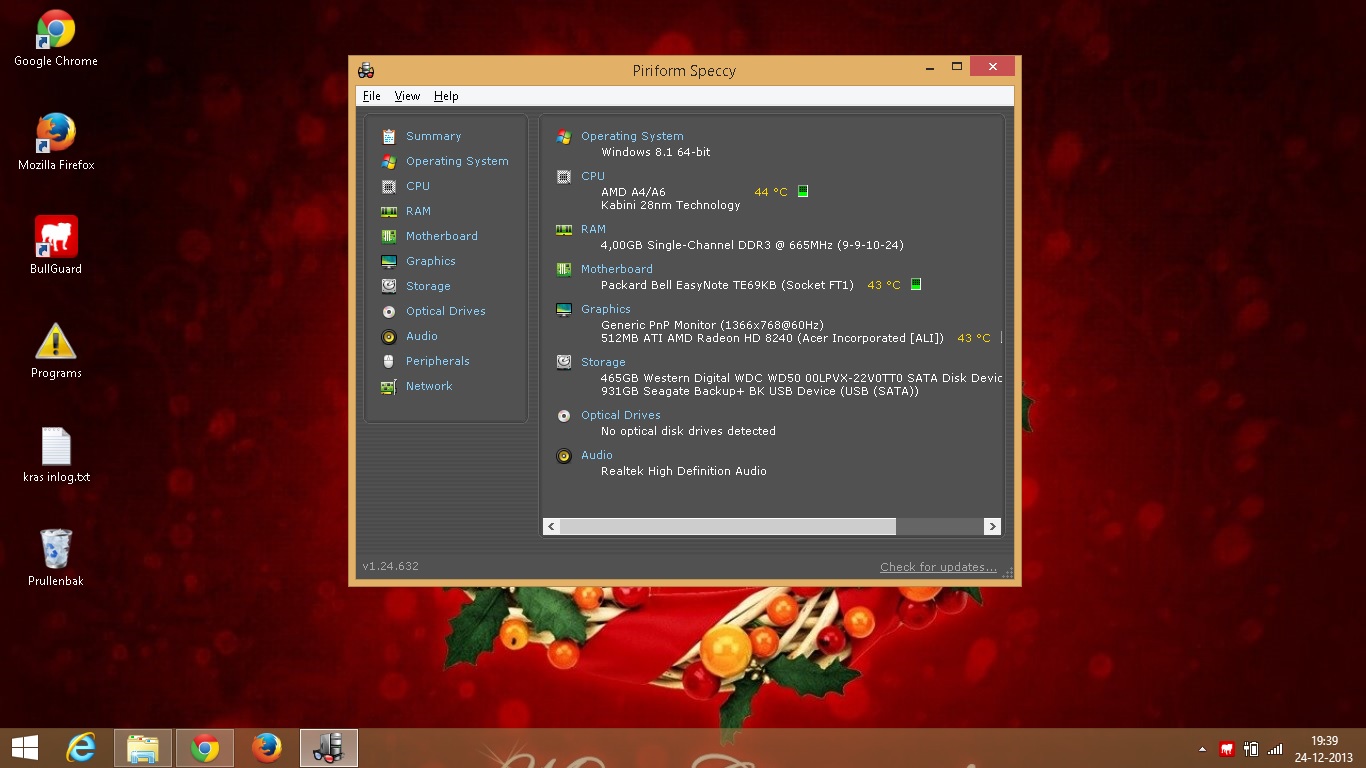This screenshot has width=1366, height=768.
Task: Follow the Optical Drives heading link in summary
Action: 621,415
